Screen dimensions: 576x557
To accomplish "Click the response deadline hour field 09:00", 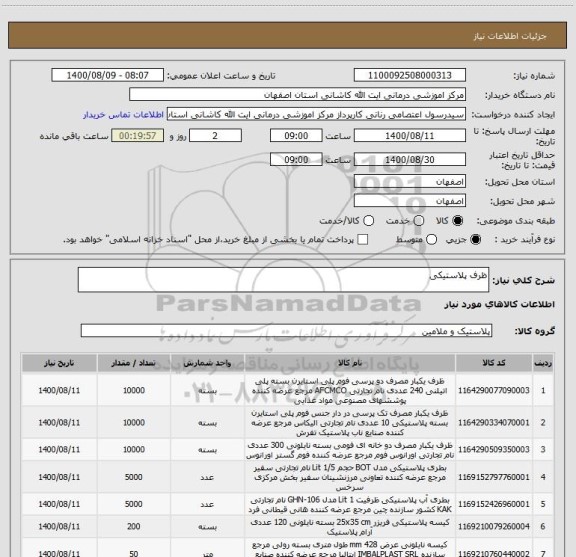I will pos(296,136).
